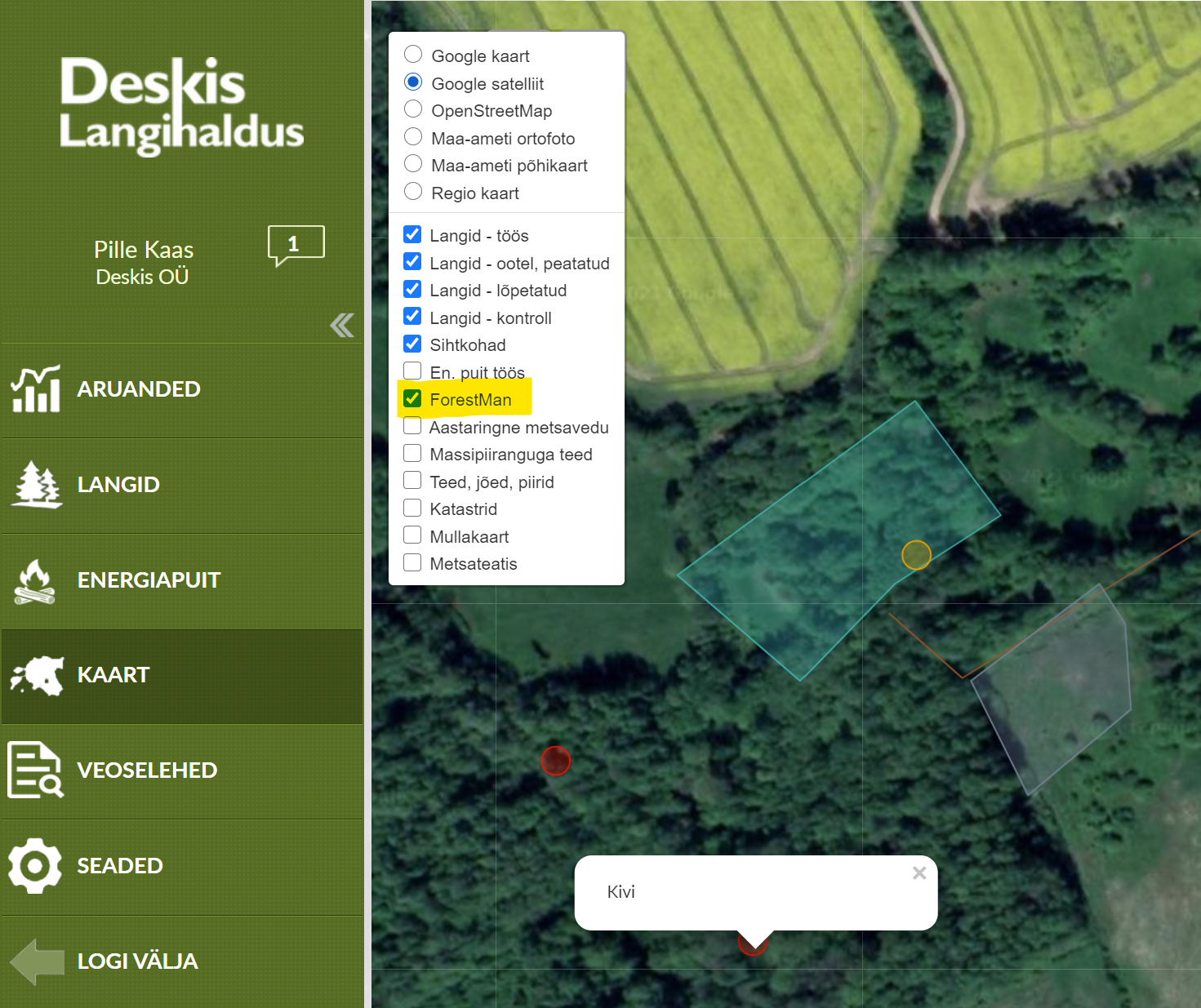Click the Deskis OÜ company name
The height and width of the screenshot is (1008, 1201).
point(142,277)
